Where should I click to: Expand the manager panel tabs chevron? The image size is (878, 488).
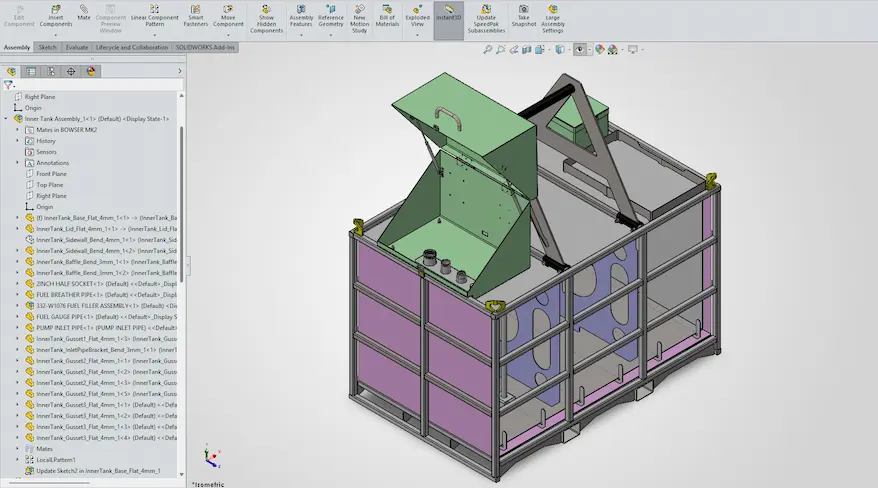pos(180,71)
